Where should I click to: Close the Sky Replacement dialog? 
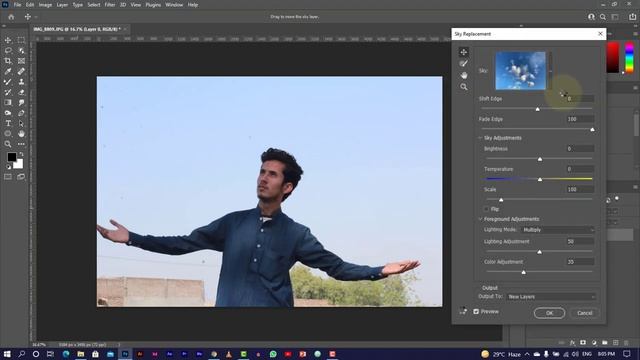(x=600, y=34)
